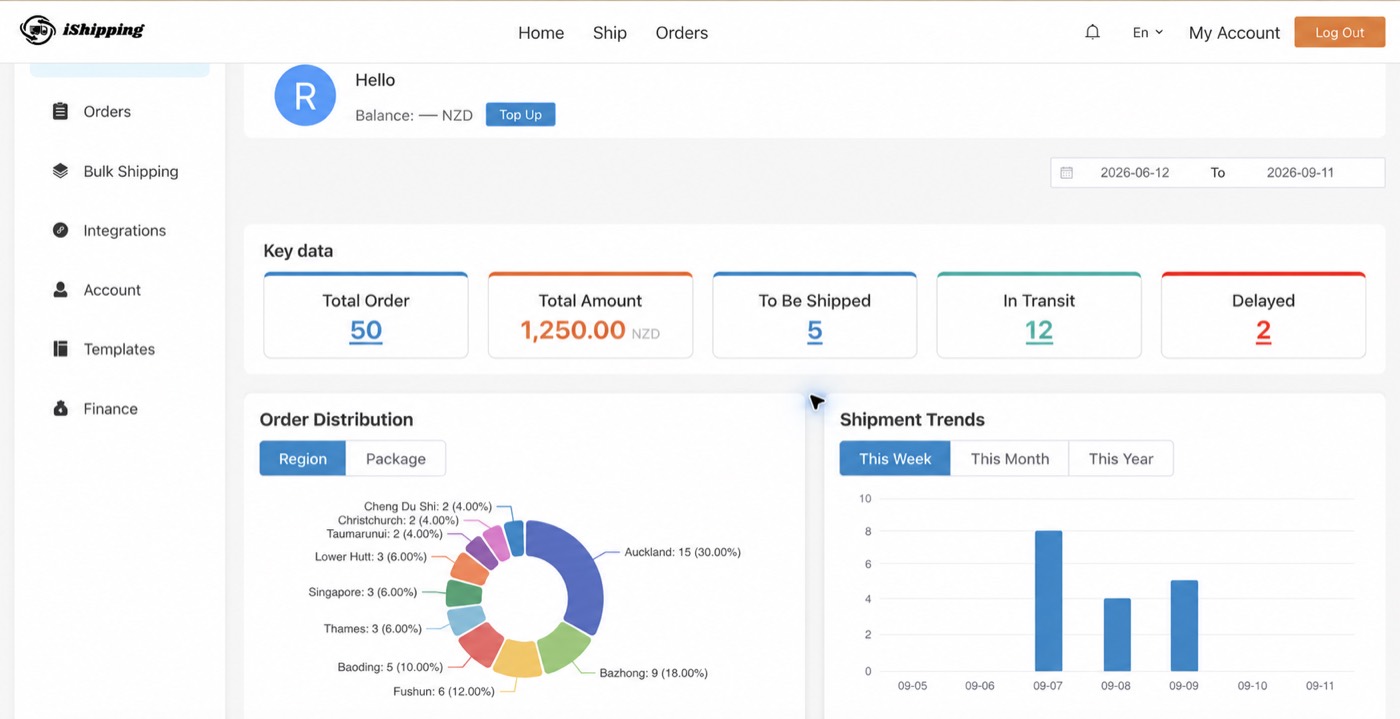Click label Baoding: 5 (10.00%)
Screen dimensions: 1400x719
391,667
